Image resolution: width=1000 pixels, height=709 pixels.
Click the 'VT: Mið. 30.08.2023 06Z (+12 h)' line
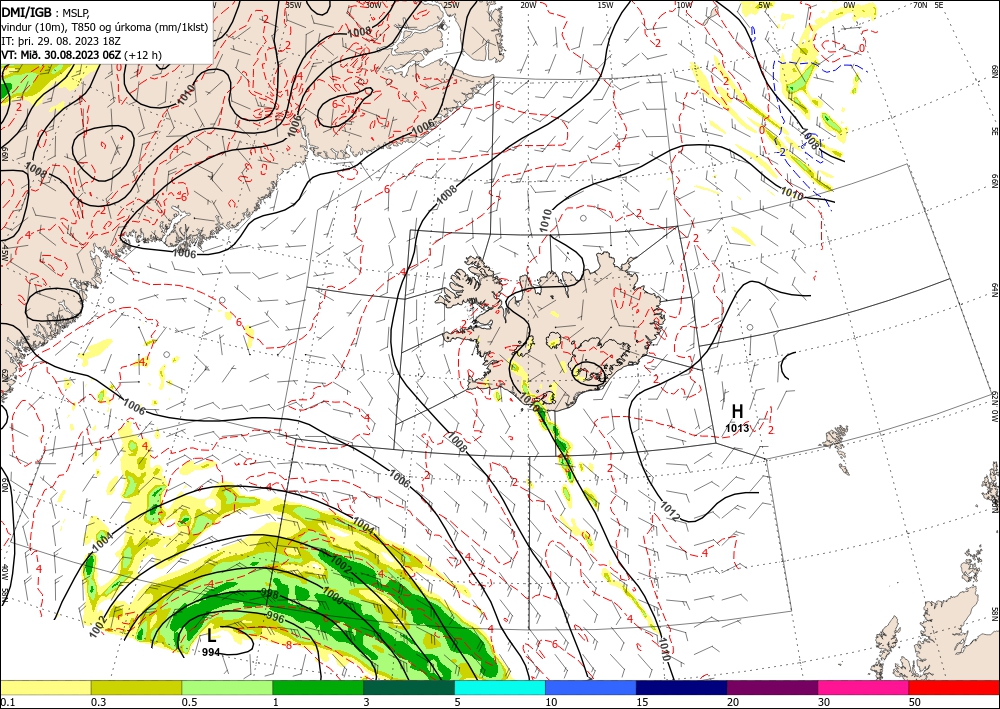(x=82, y=55)
